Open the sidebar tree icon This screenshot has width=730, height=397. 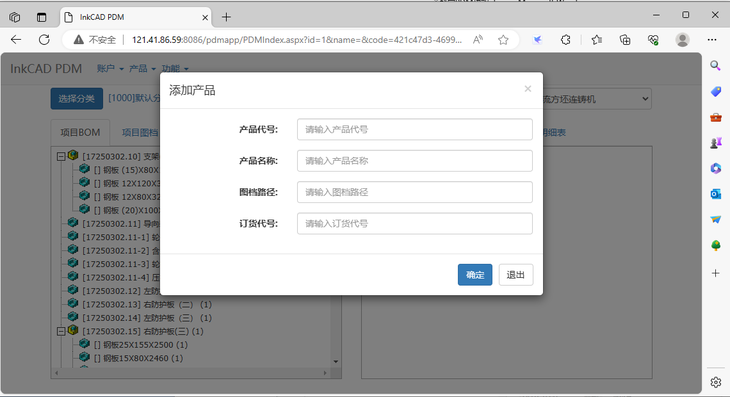pos(716,245)
